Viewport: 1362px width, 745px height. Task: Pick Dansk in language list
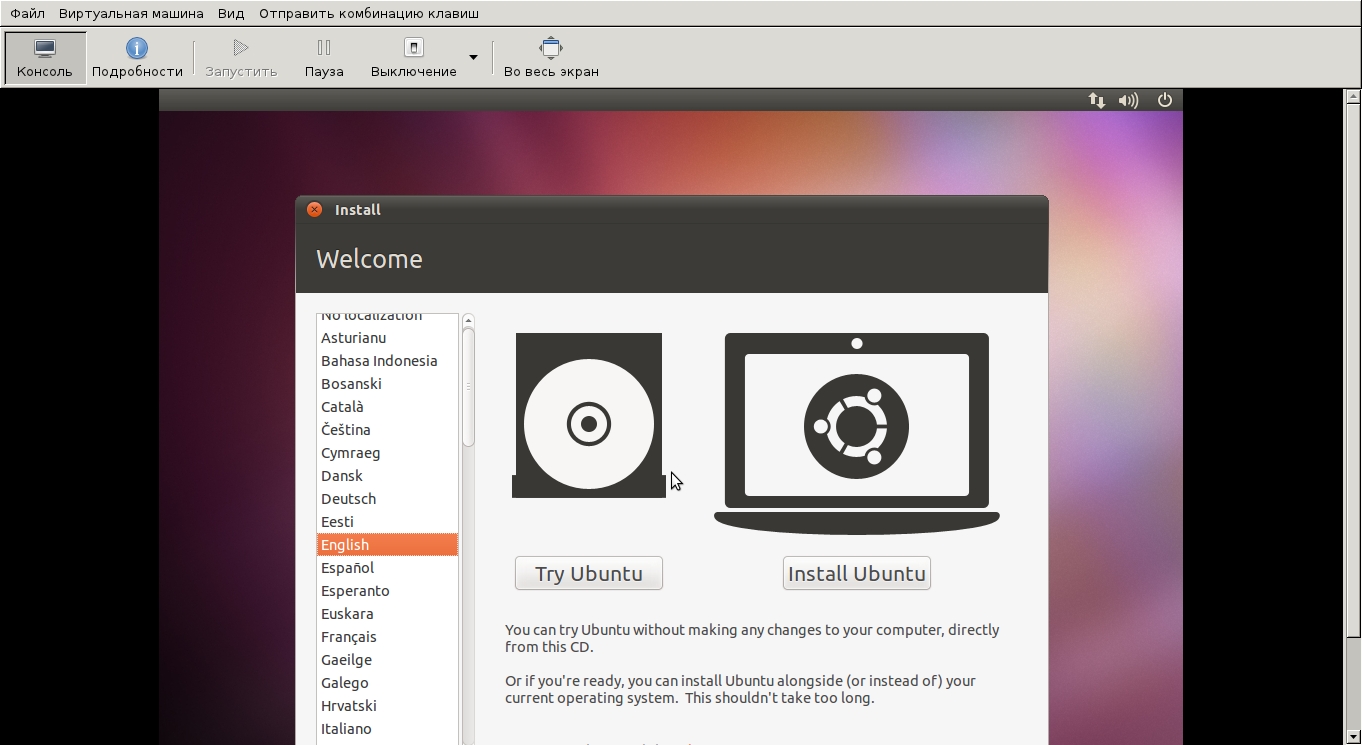[387, 476]
